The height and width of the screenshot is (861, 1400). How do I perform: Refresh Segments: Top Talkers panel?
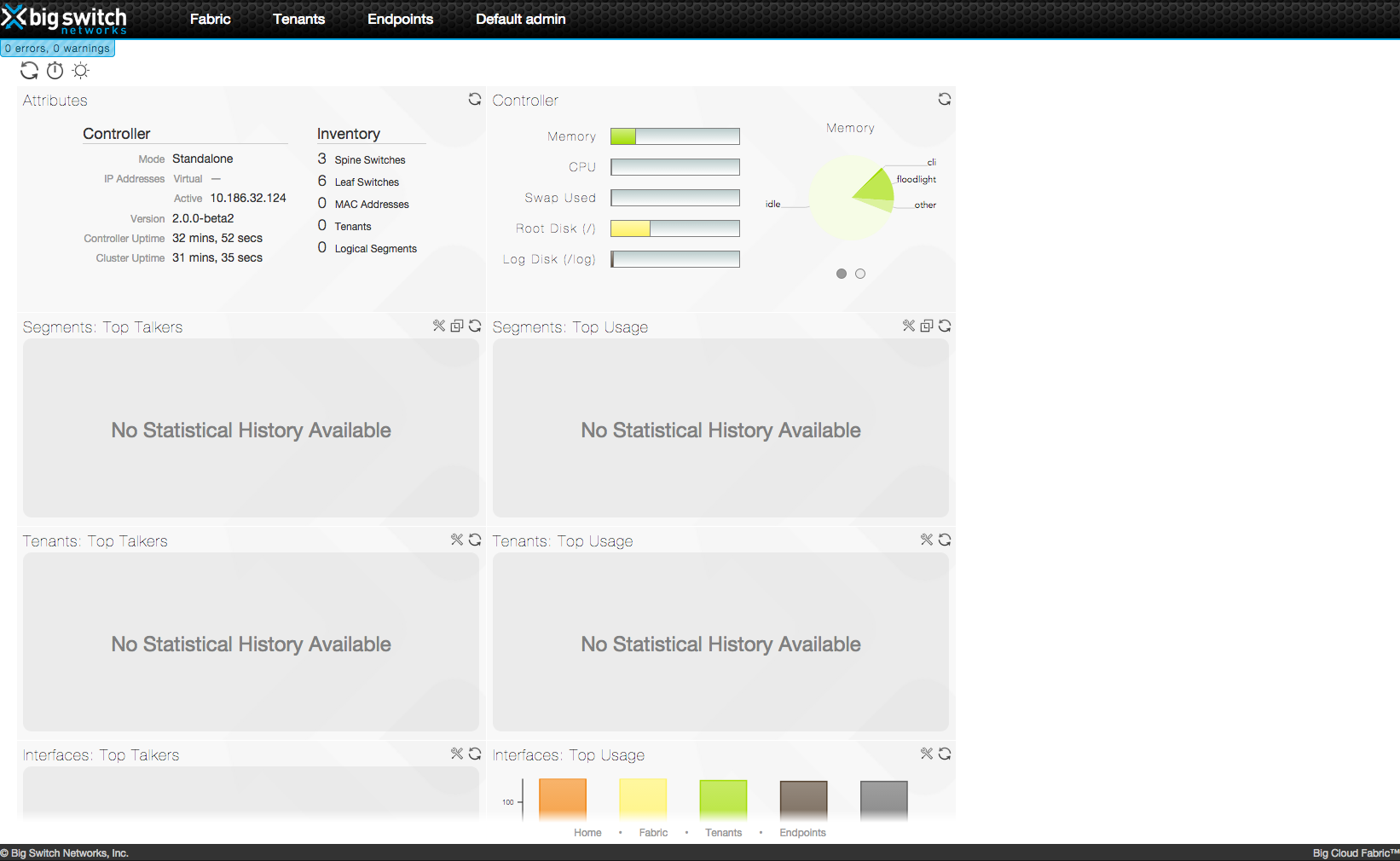pyautogui.click(x=475, y=326)
